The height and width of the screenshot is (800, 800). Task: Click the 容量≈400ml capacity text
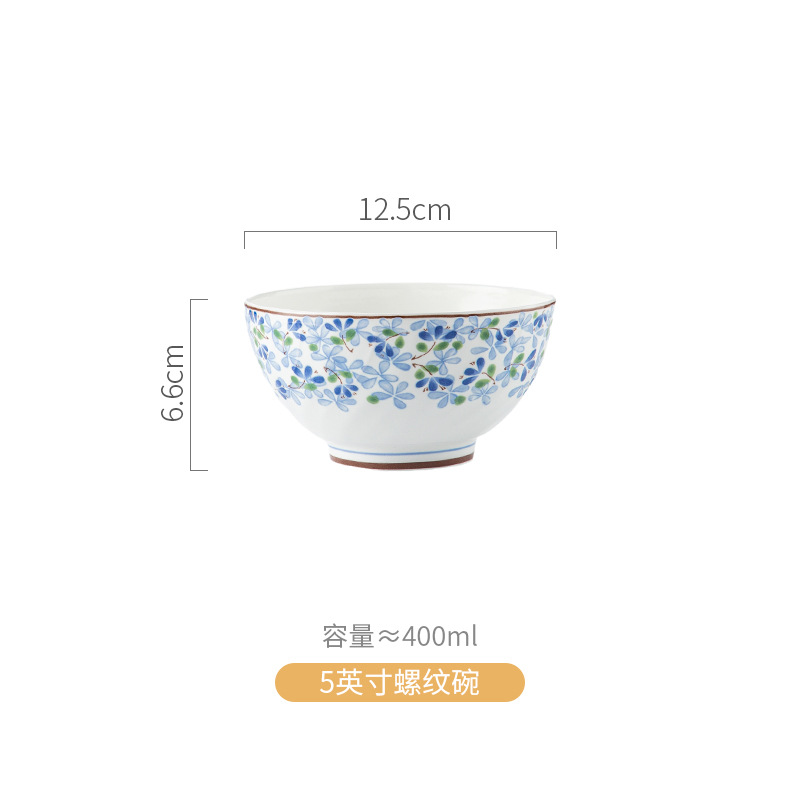(x=400, y=636)
